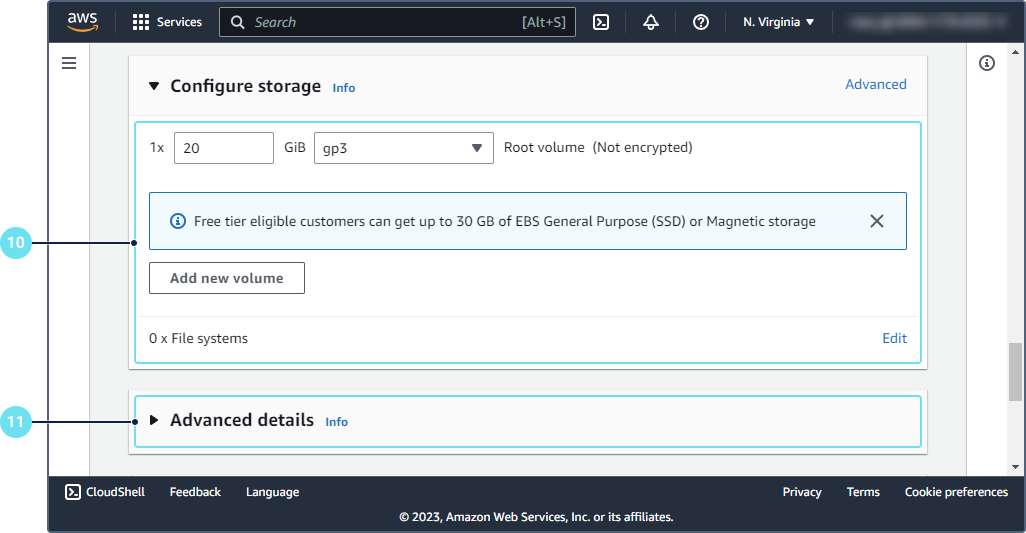Viewport: 1026px width, 533px height.
Task: Open the N. Virginia region selector
Action: tap(778, 22)
